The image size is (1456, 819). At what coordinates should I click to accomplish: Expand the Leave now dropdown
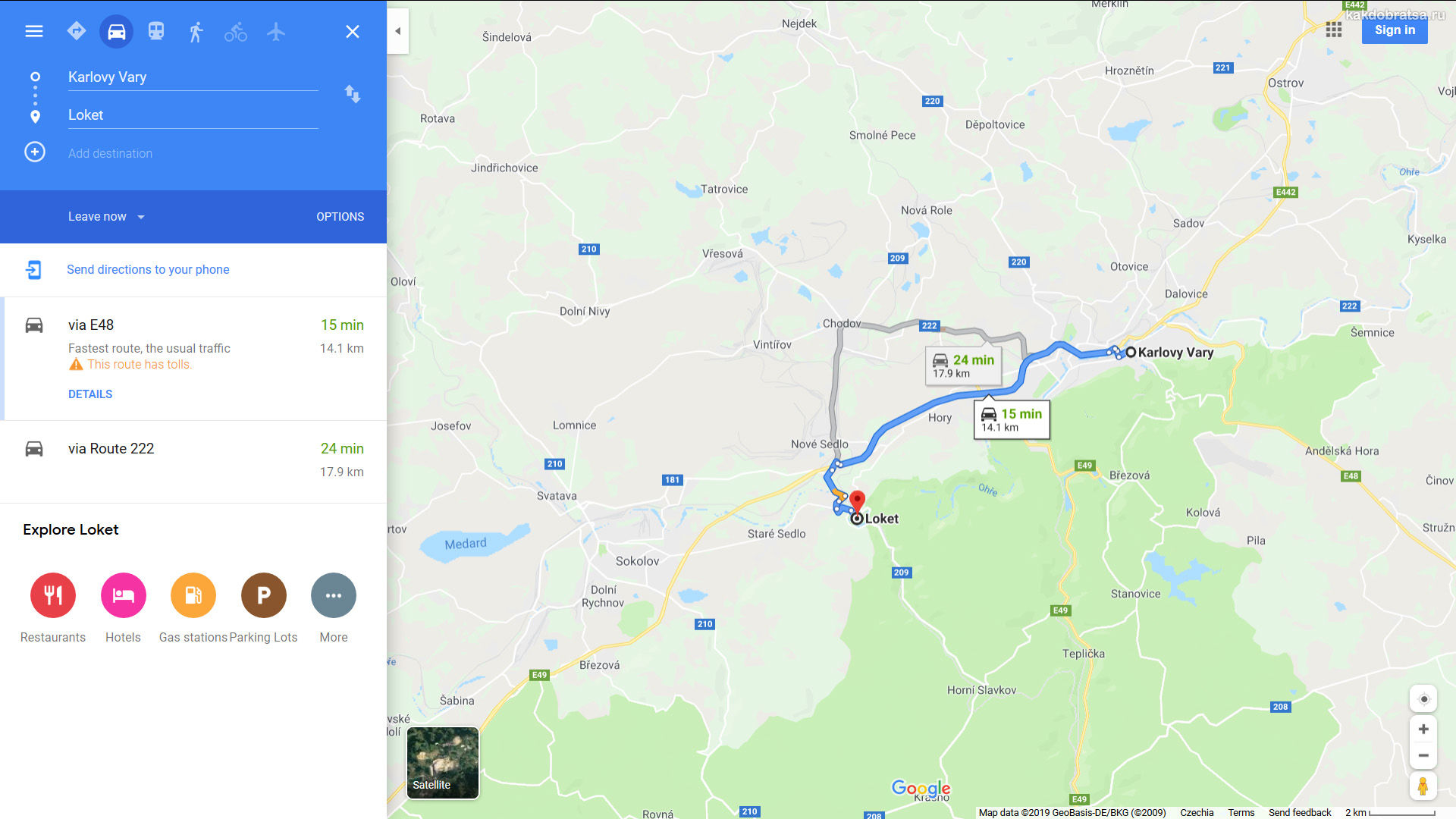(106, 217)
